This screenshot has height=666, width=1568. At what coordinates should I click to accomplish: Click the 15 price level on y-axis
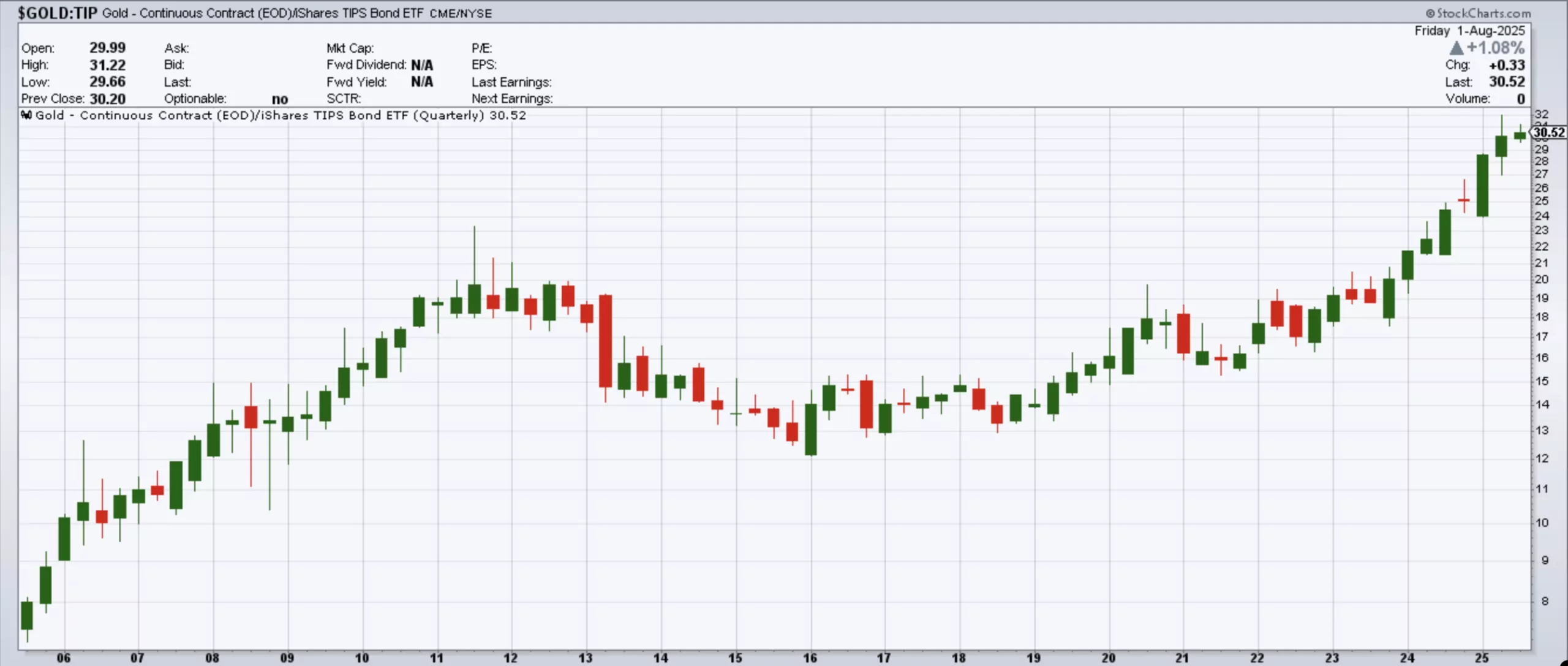(x=1542, y=380)
